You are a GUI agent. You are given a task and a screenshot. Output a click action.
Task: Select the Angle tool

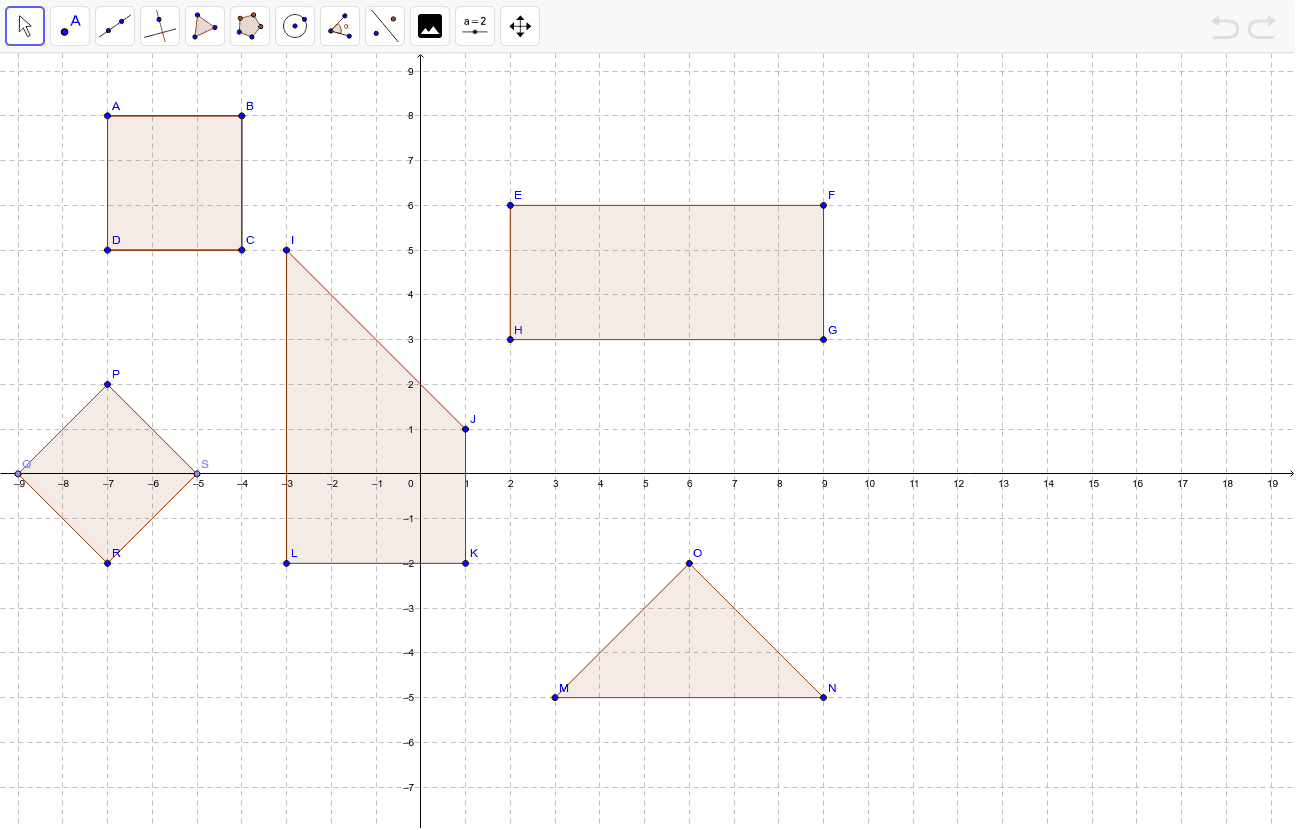[x=340, y=26]
